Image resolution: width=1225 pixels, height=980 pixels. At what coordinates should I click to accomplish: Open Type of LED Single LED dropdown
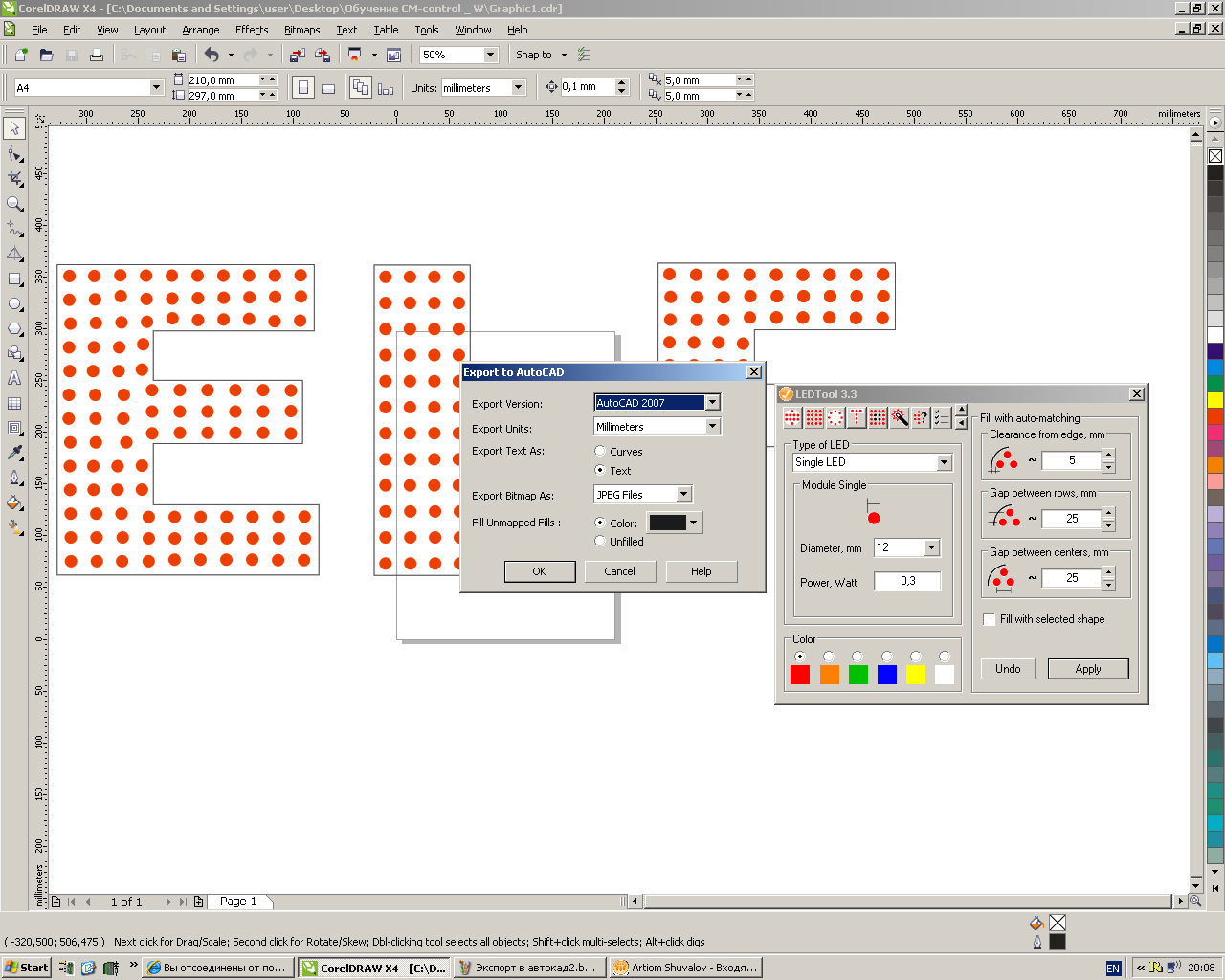(x=945, y=461)
